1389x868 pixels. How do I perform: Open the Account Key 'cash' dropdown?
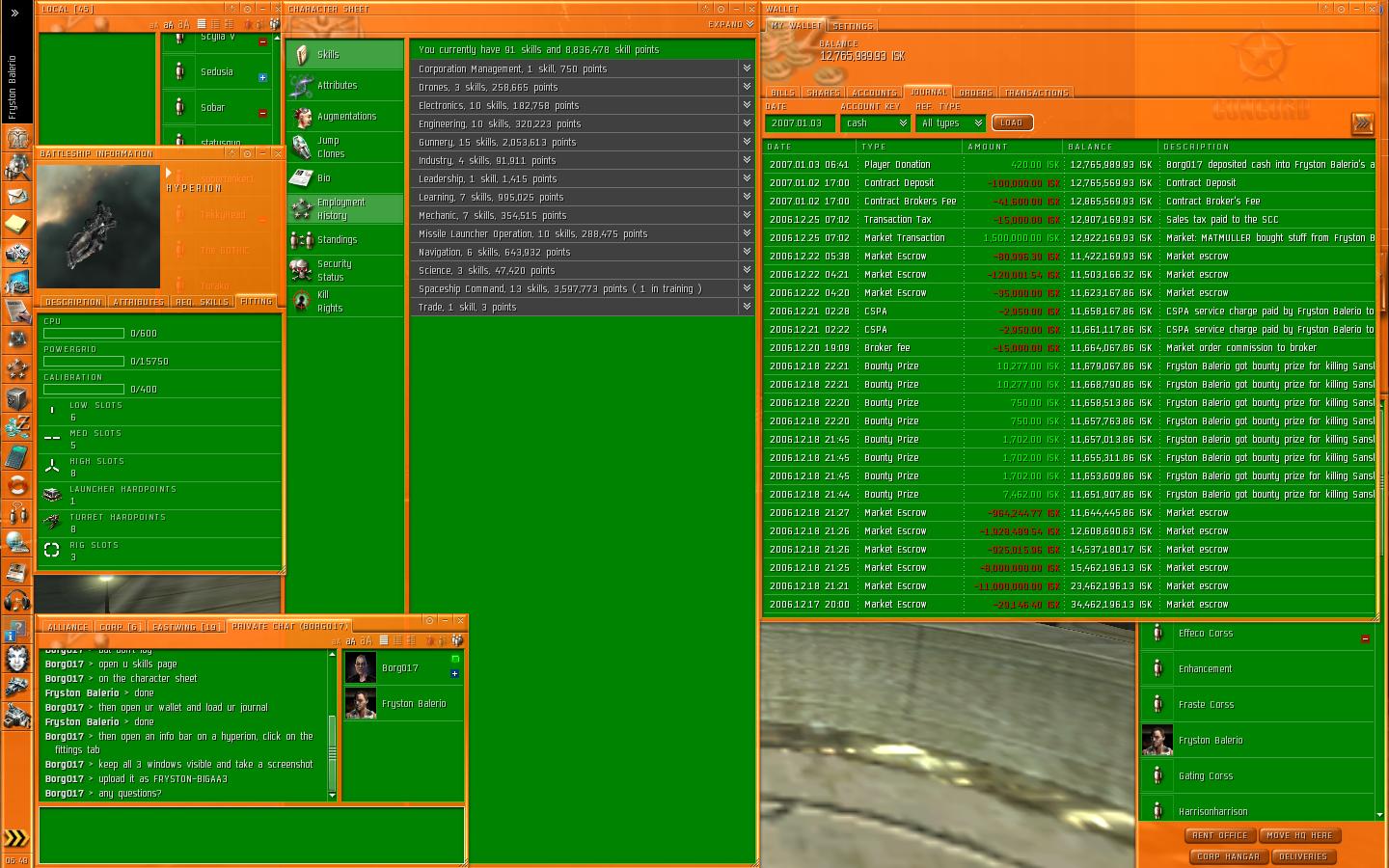[x=874, y=123]
